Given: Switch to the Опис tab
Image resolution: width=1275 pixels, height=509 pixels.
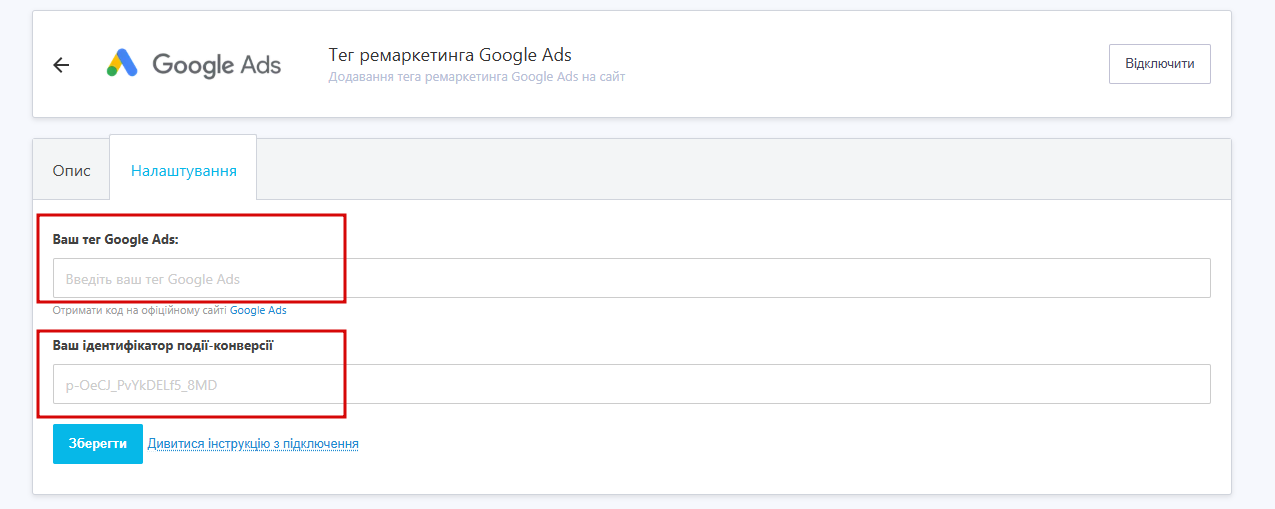Looking at the screenshot, I should click(x=71, y=171).
